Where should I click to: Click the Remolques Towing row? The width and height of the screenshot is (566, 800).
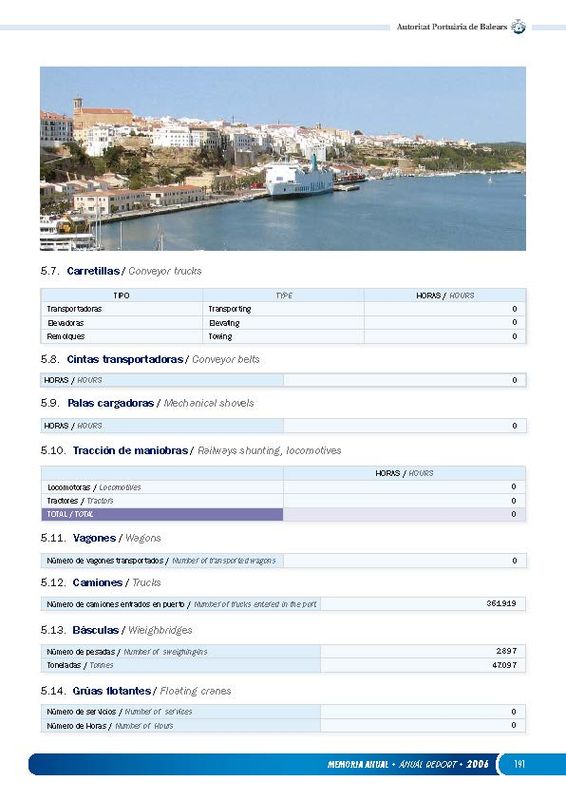pyautogui.click(x=283, y=336)
